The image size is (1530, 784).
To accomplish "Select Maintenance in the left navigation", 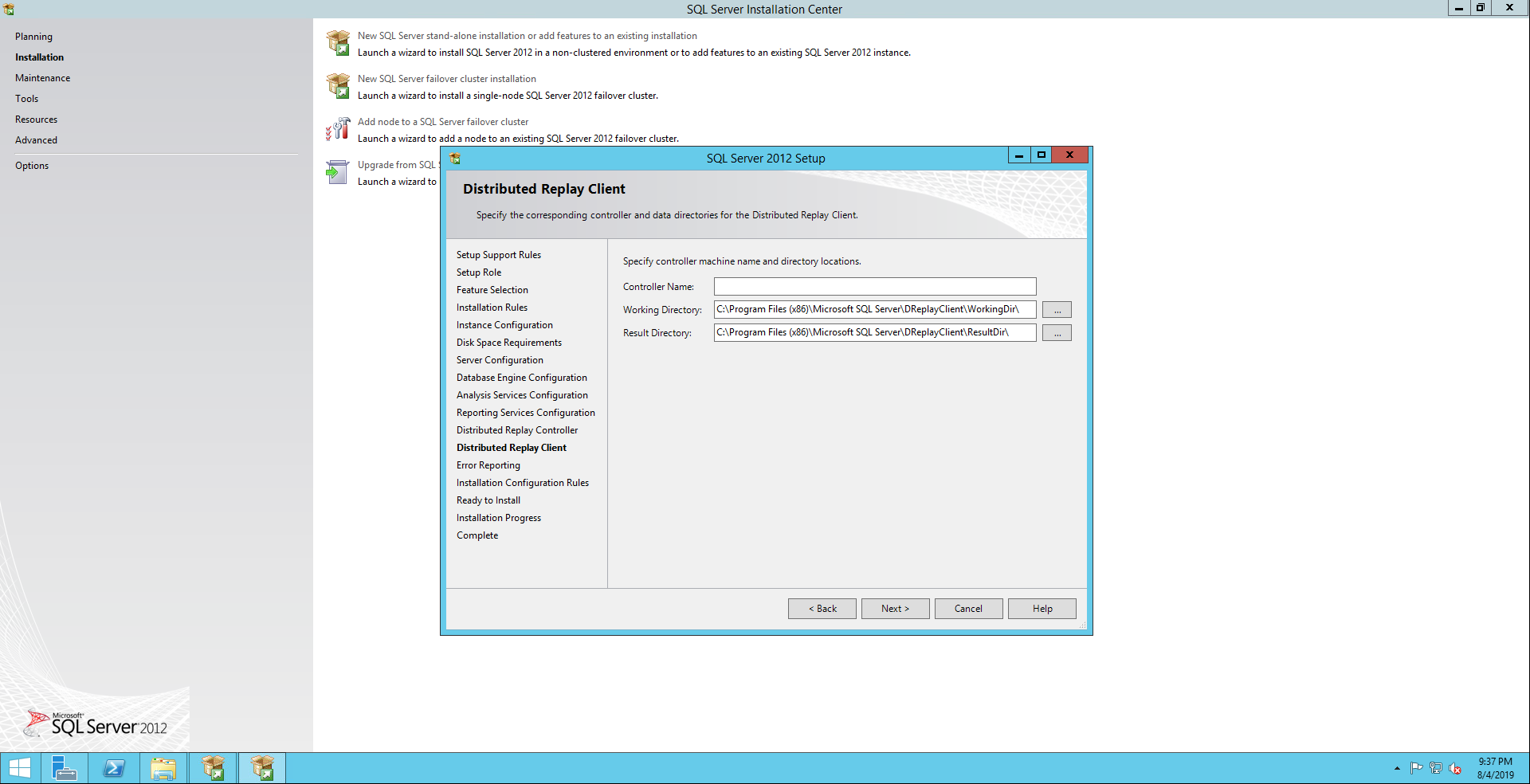I will point(43,78).
